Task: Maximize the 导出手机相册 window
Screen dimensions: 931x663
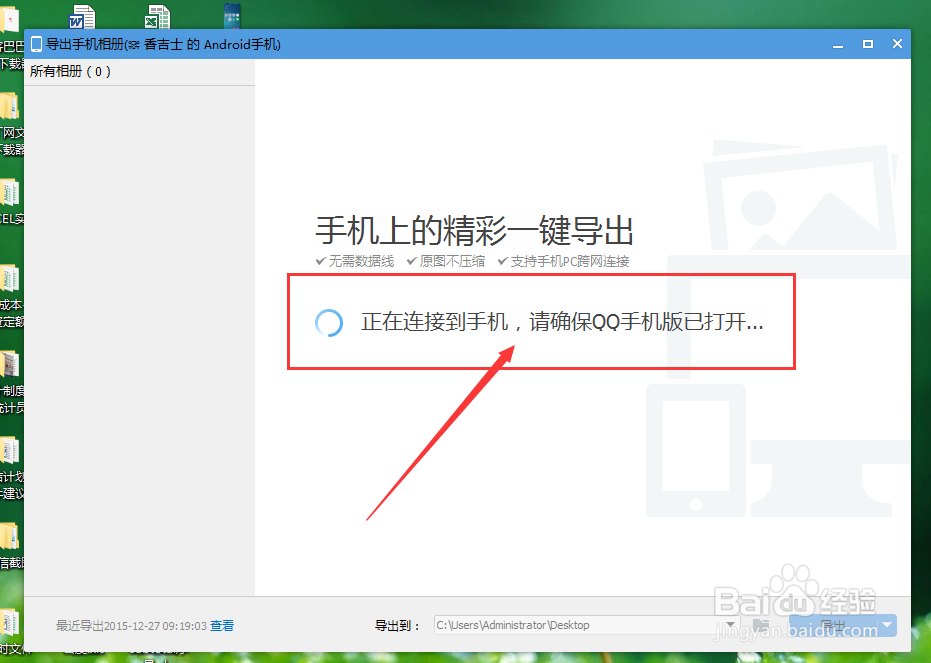Action: 867,45
